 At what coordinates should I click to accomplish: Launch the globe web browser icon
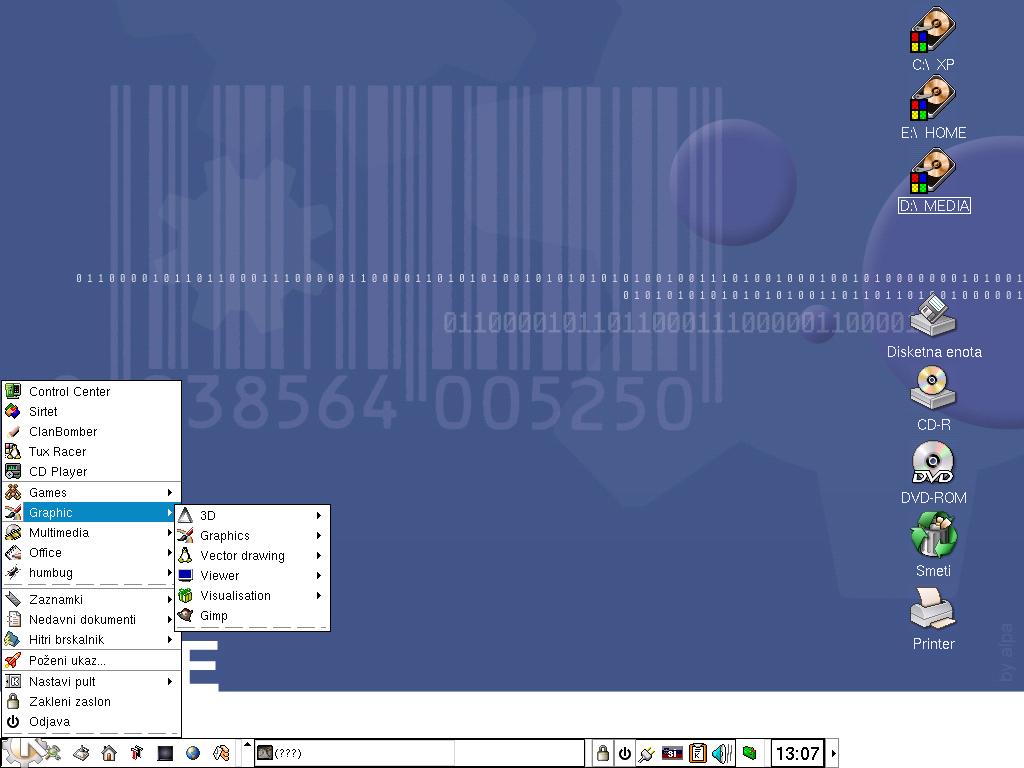(193, 754)
